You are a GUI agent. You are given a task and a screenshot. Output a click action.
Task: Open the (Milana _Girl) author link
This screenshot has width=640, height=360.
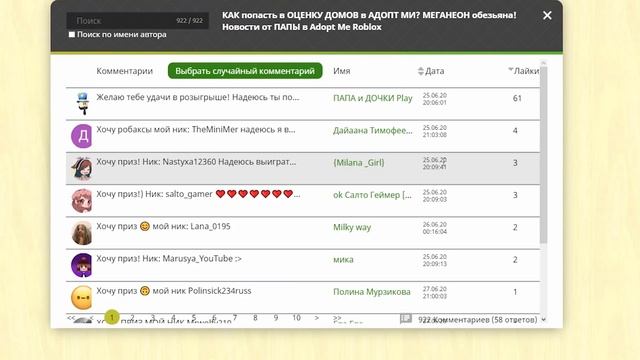(358, 163)
